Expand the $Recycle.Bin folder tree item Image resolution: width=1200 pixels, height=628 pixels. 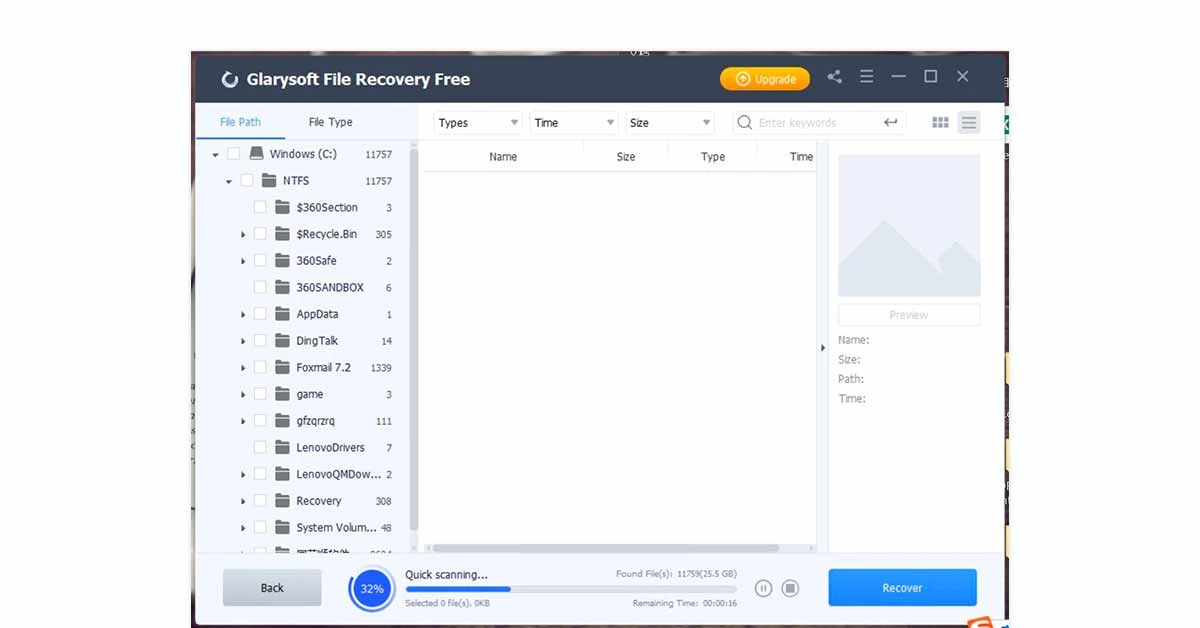coord(242,234)
